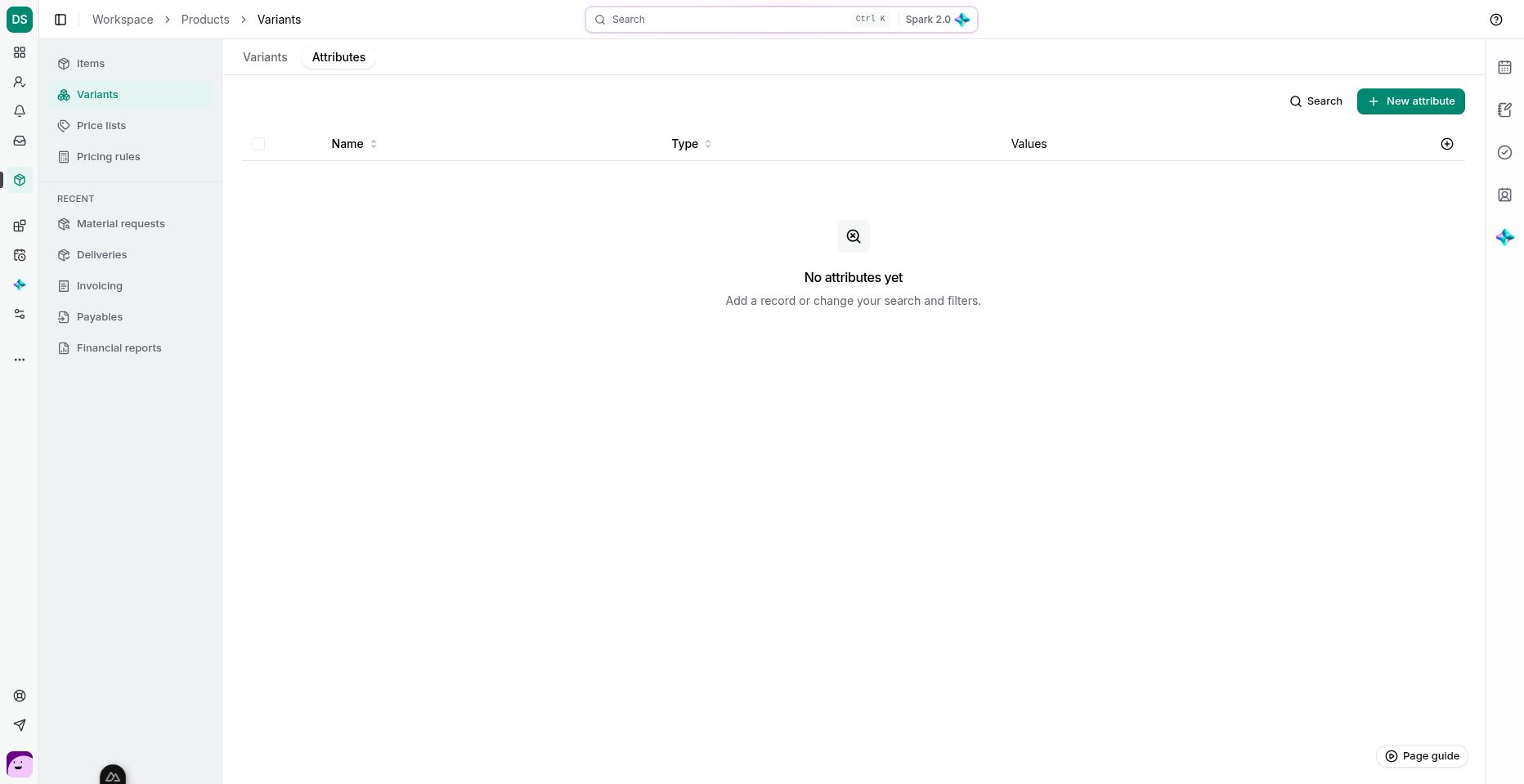Open the Spark sparkle icon in right rail
The image size is (1524, 784).
tap(1504, 237)
